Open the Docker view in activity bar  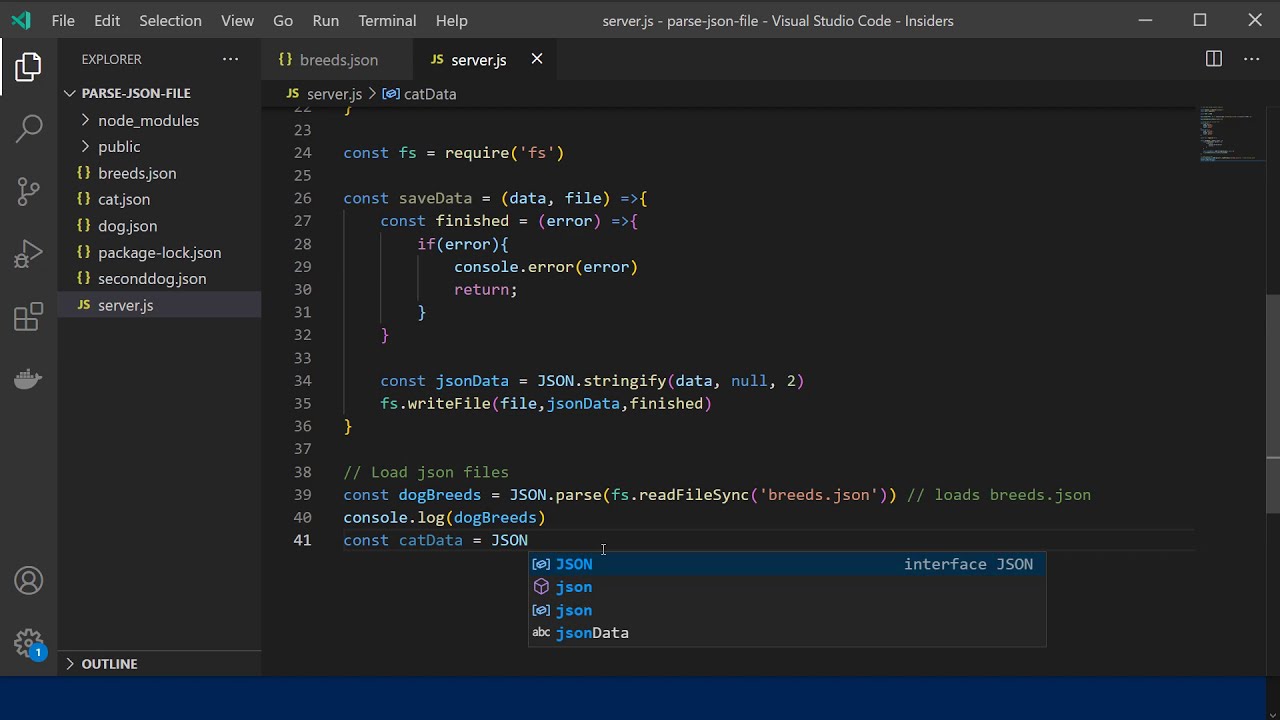28,379
